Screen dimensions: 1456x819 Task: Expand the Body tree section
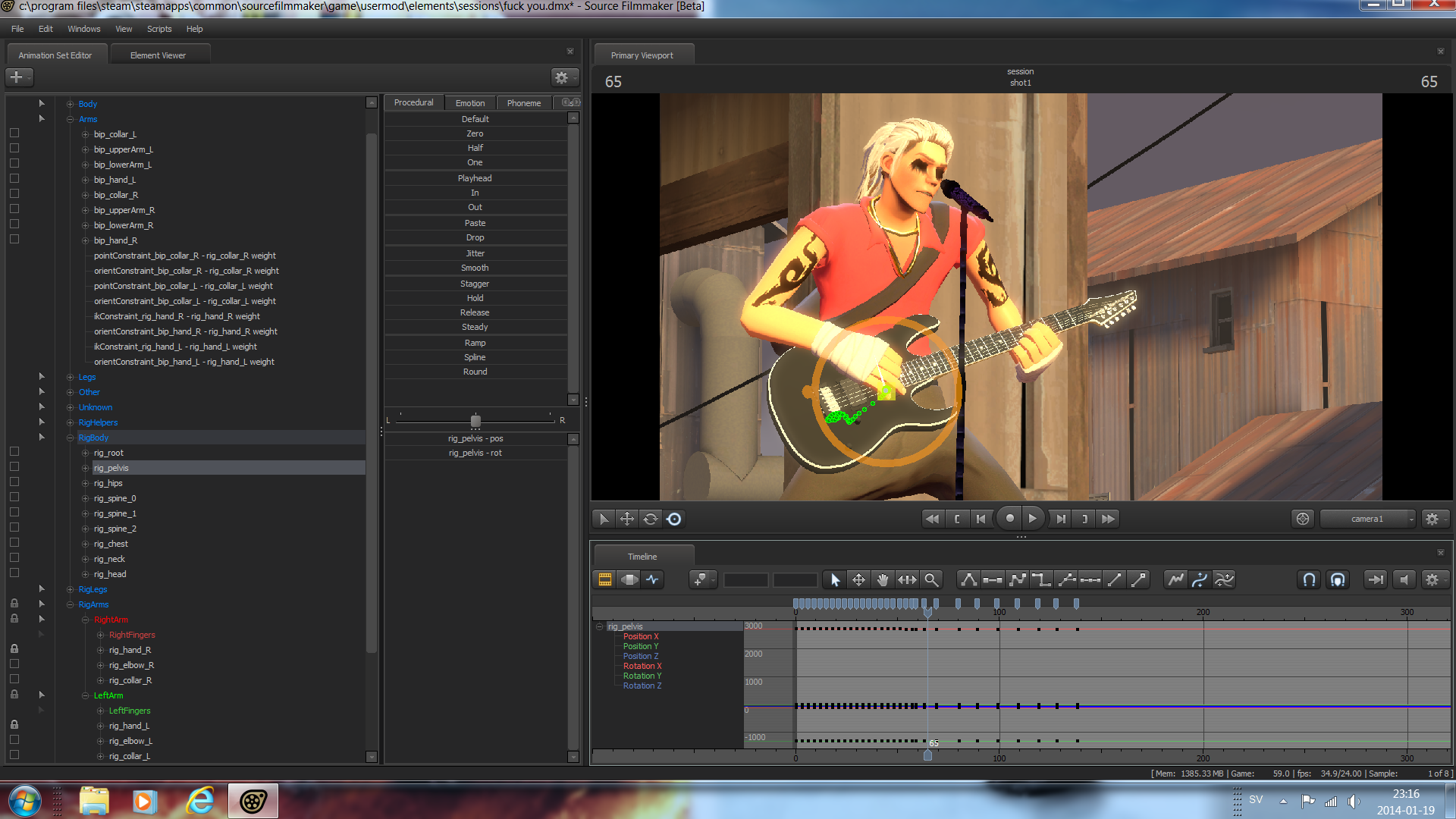tap(69, 103)
